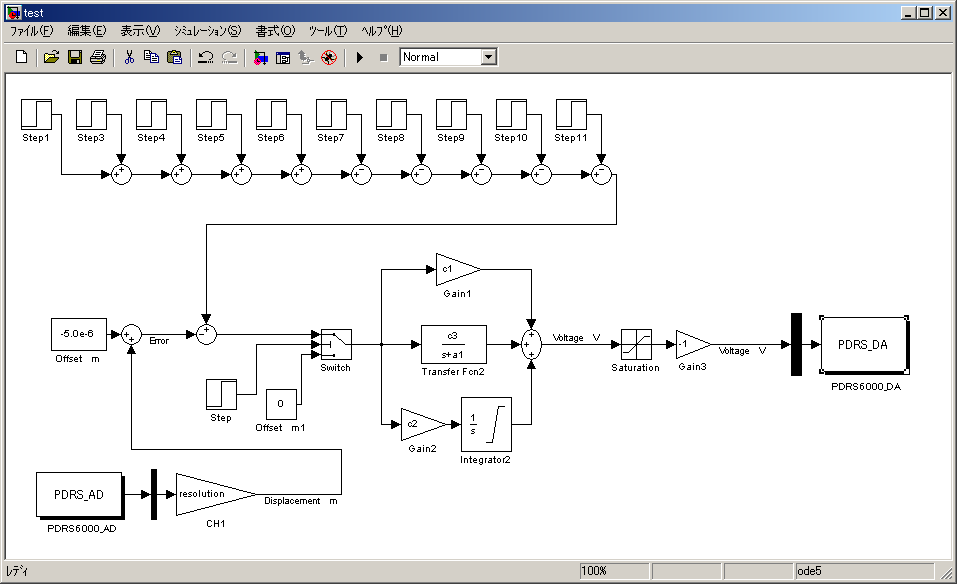Open a model file with the folder icon
The width and height of the screenshot is (957, 584).
click(51, 58)
